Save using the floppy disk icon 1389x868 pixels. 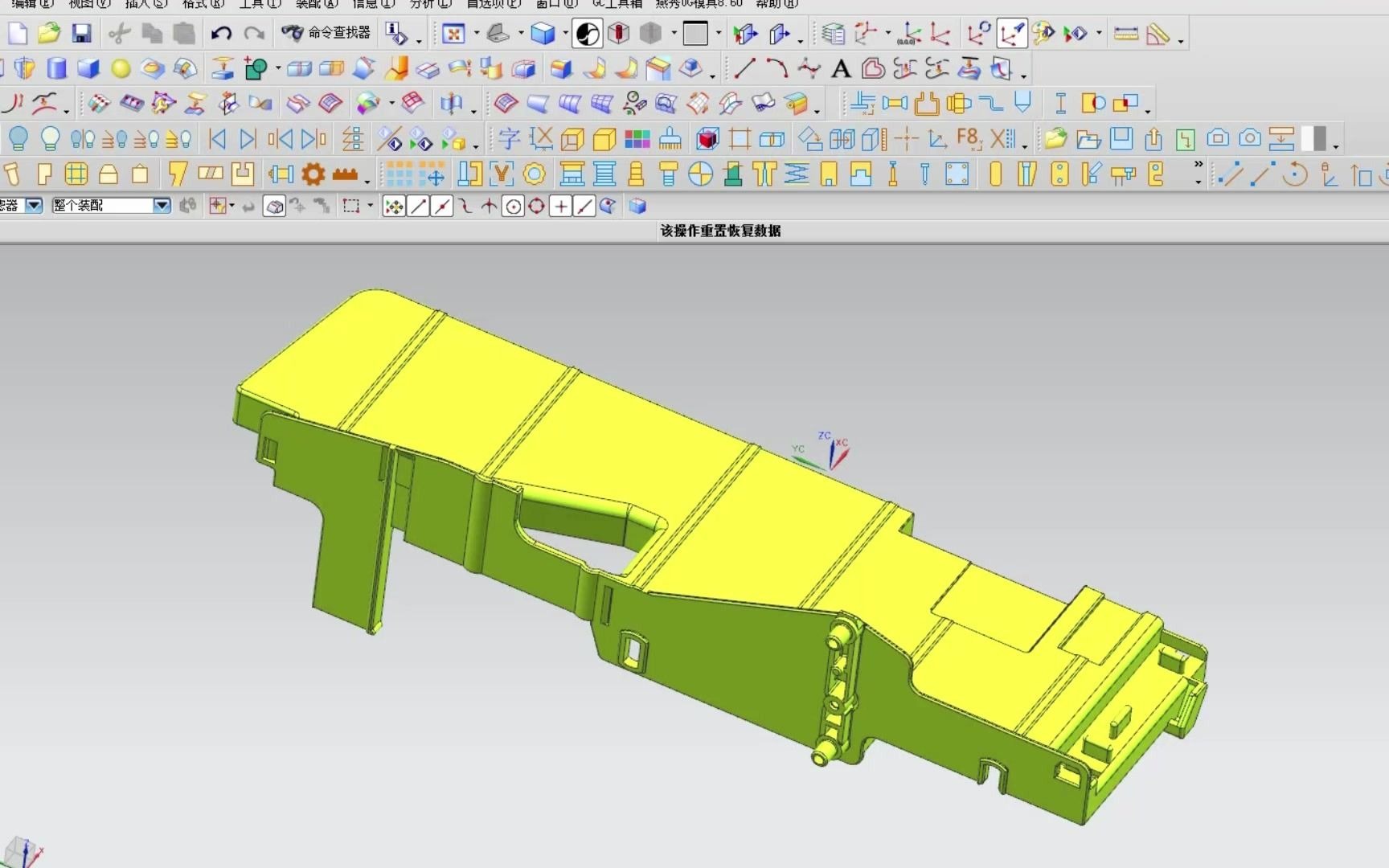(81, 33)
